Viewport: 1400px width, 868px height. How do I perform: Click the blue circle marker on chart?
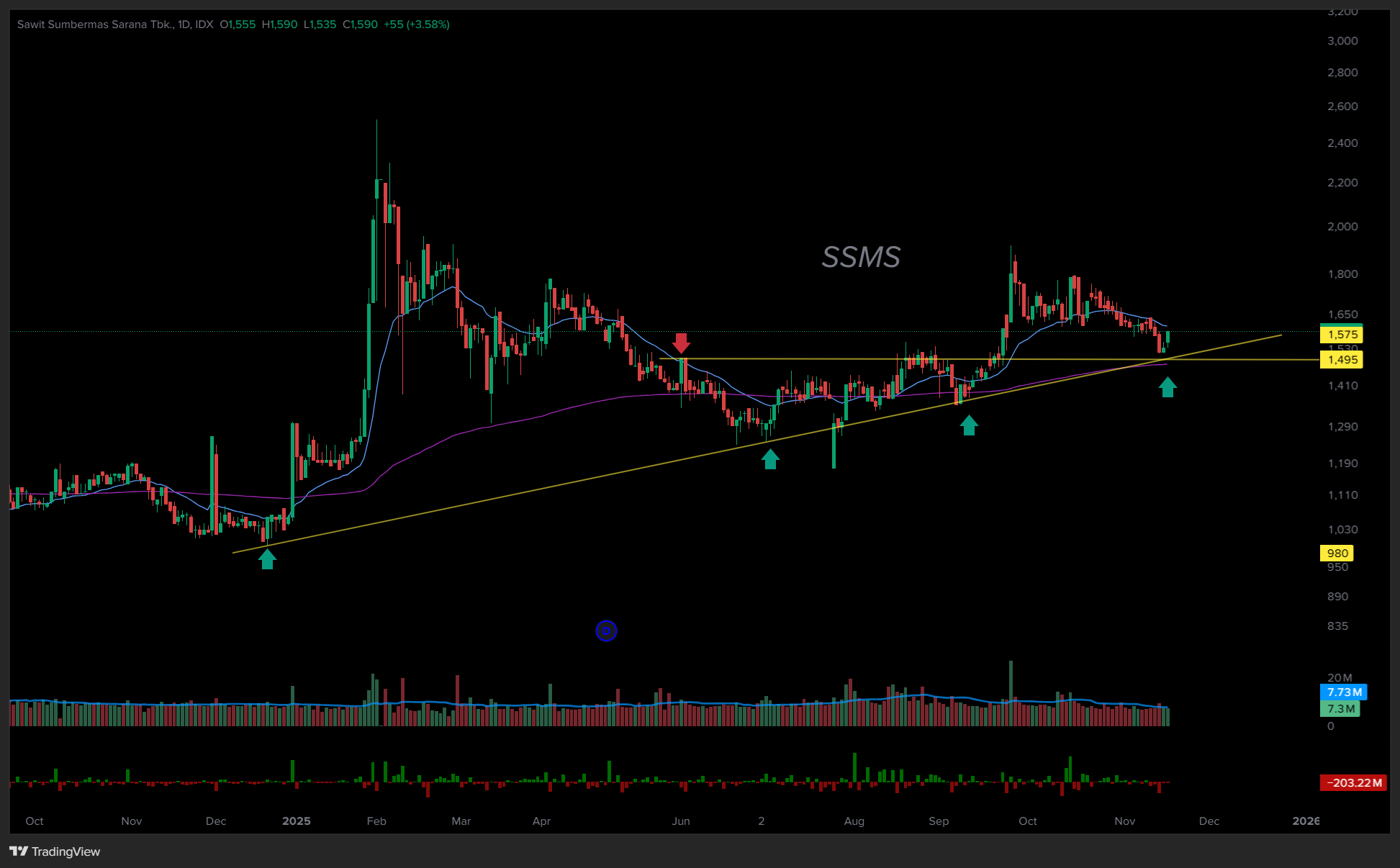(x=606, y=631)
